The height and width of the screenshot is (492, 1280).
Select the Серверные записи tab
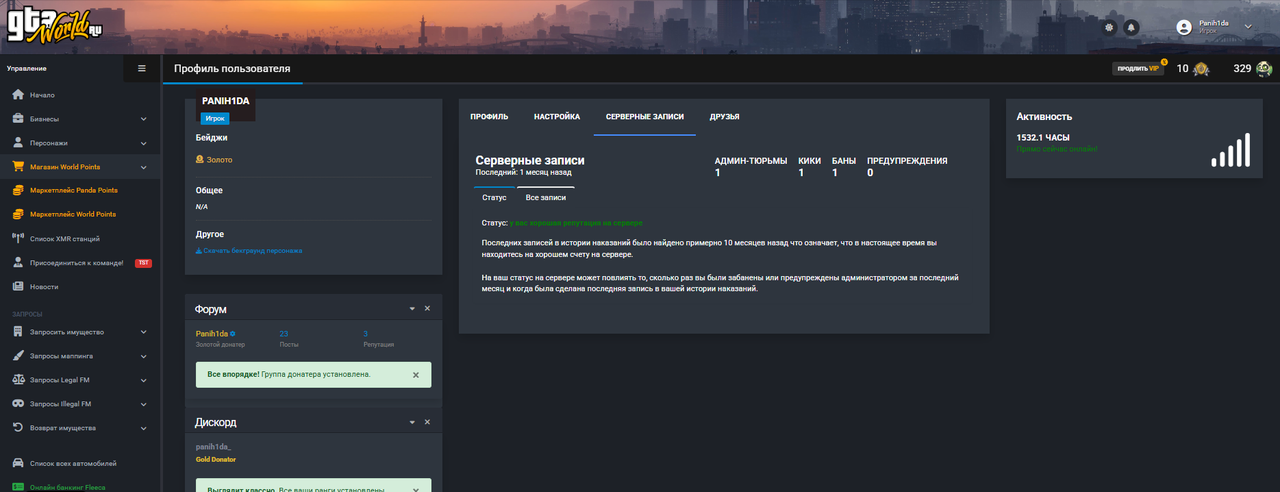[x=645, y=117]
